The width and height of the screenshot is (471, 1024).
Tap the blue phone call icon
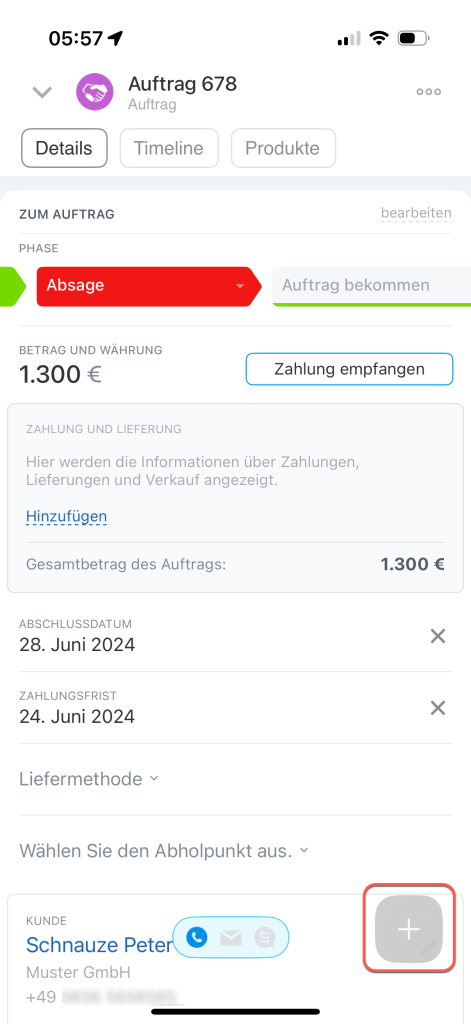click(197, 937)
